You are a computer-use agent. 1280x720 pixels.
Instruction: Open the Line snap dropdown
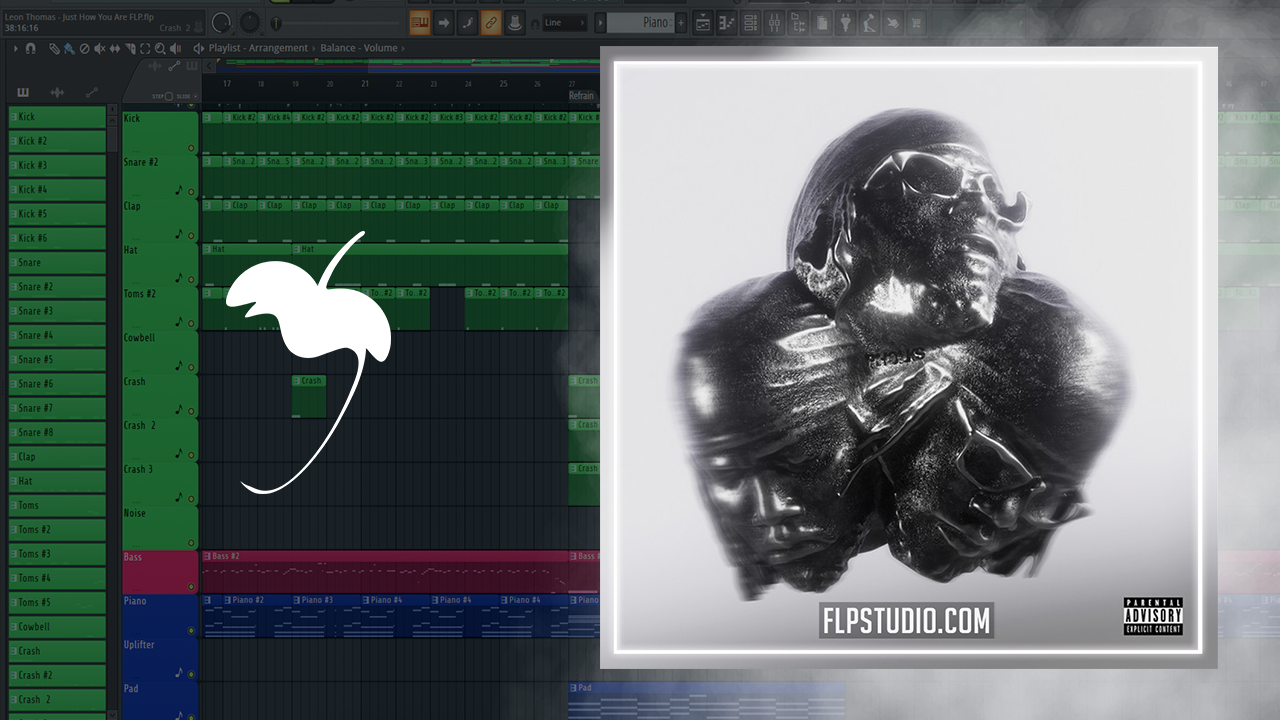pos(562,22)
